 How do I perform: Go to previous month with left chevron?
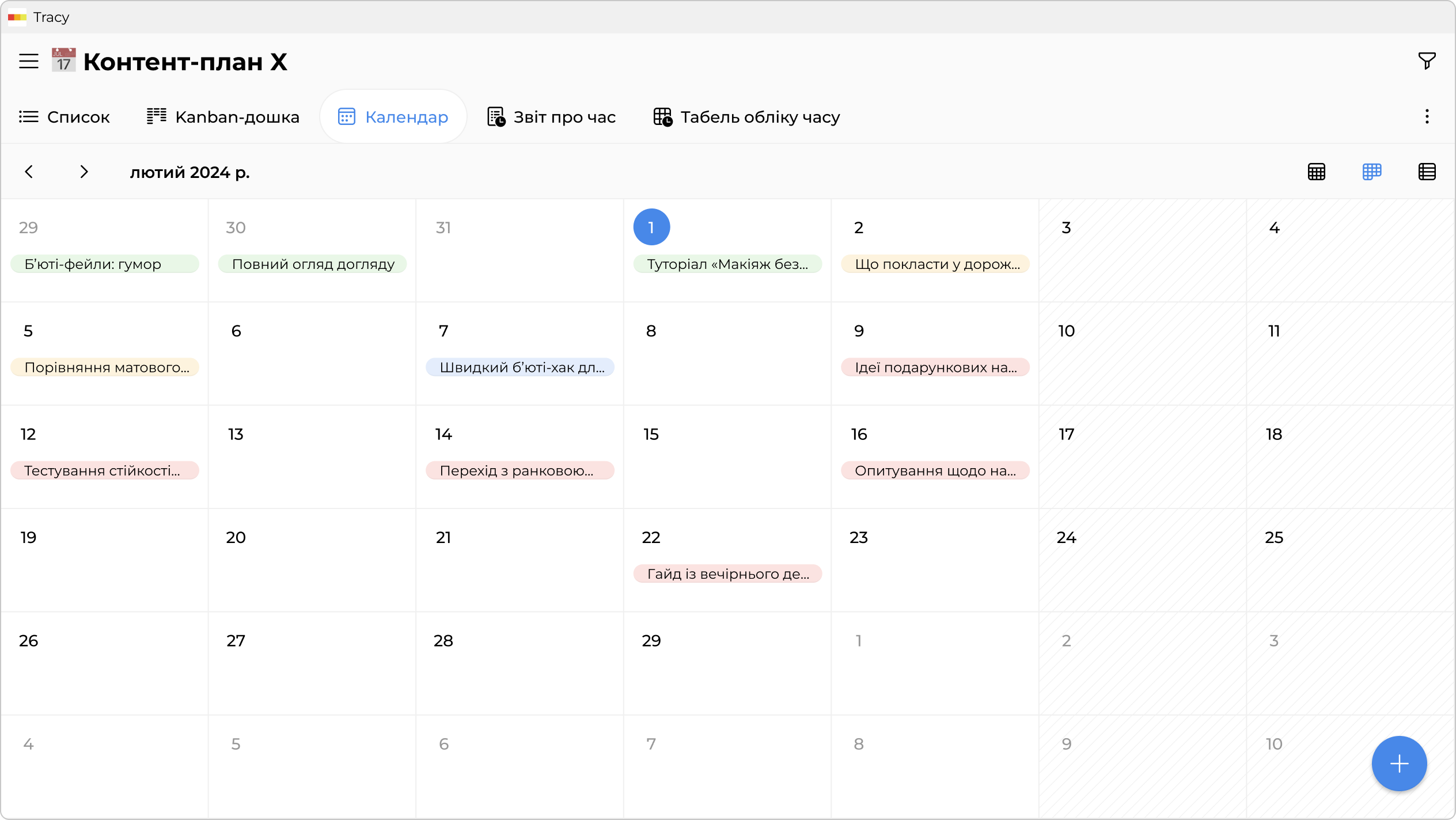[x=29, y=172]
